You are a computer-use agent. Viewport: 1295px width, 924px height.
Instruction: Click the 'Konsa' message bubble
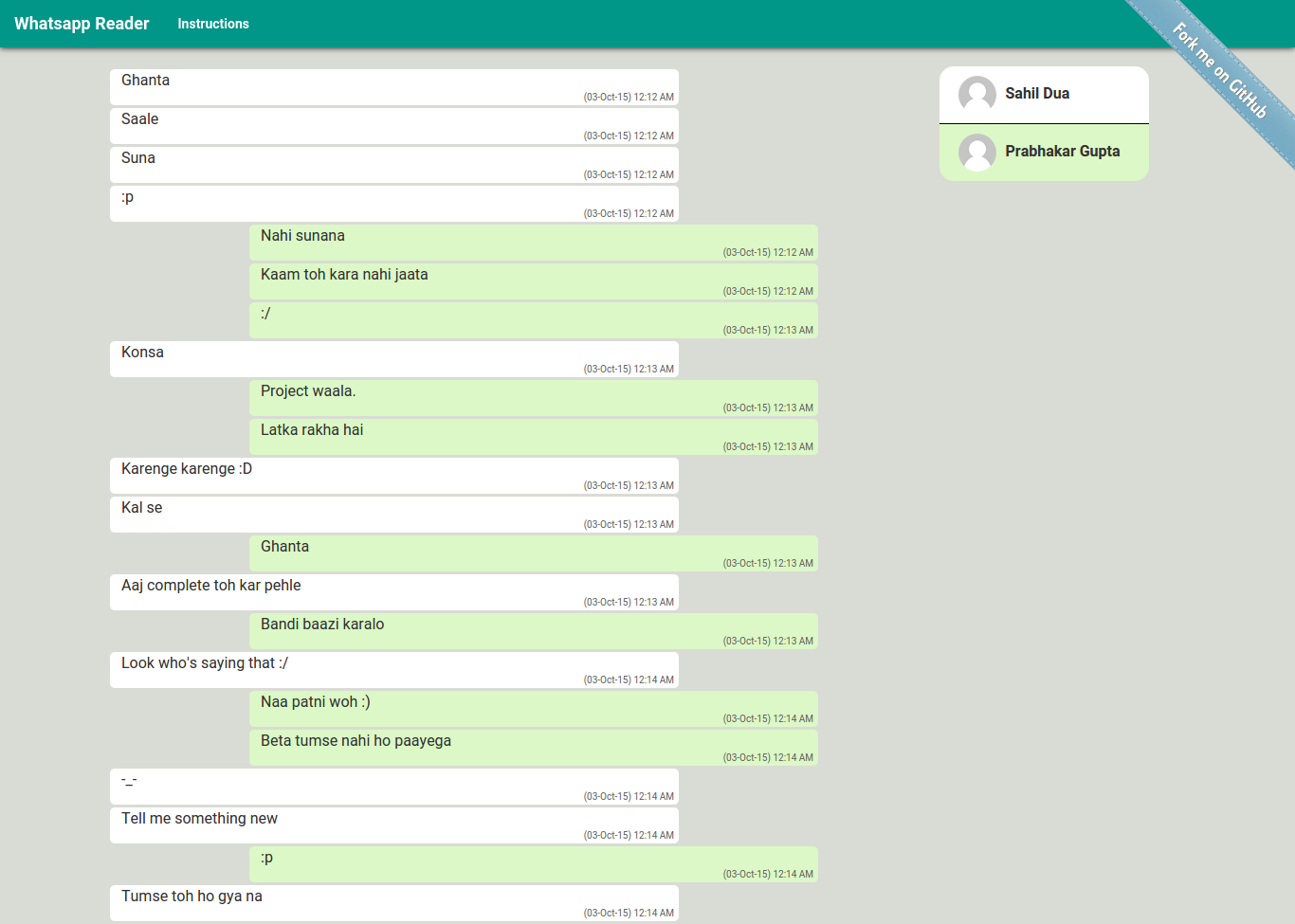(x=393, y=359)
